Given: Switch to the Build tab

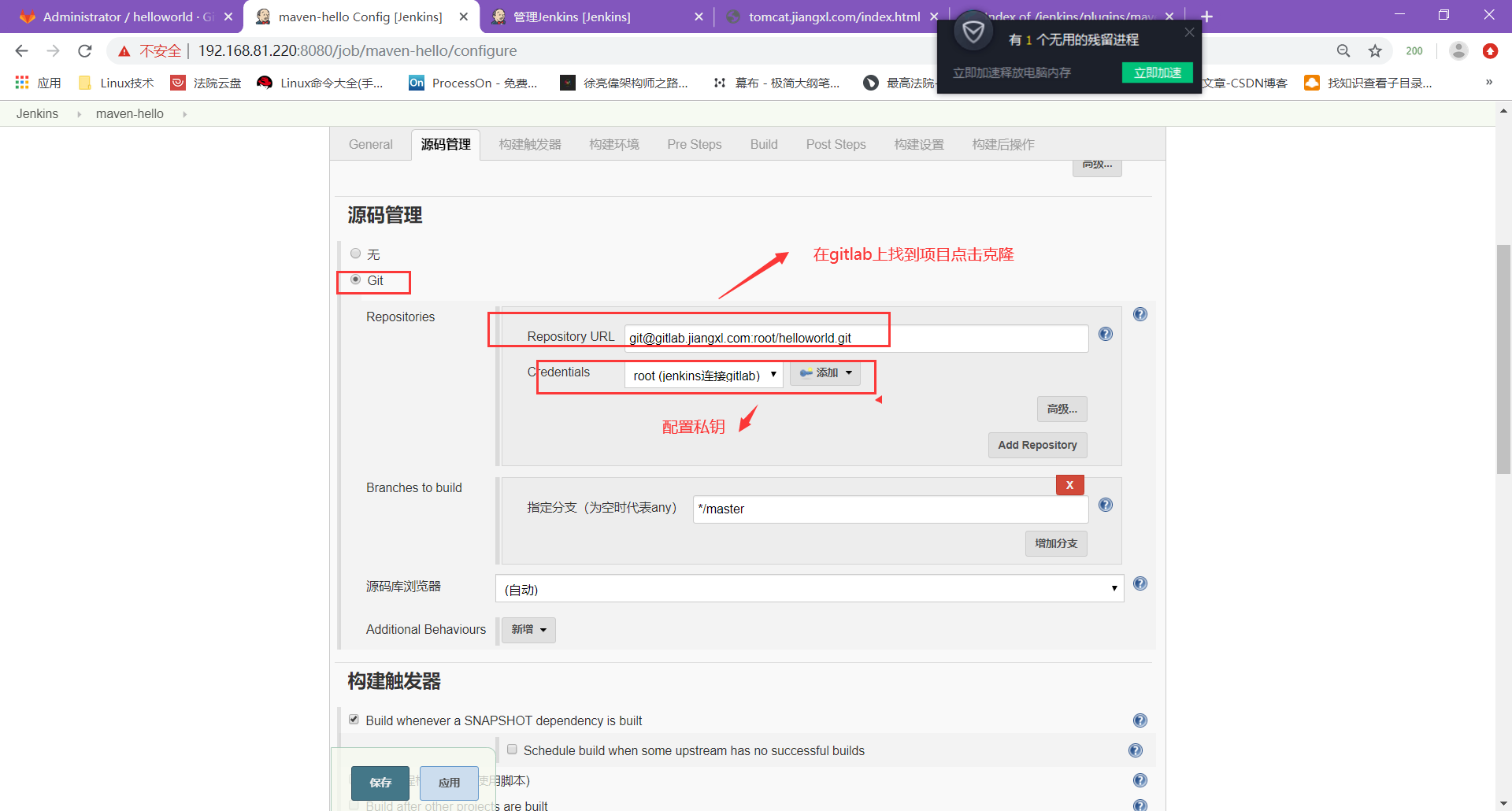Looking at the screenshot, I should tap(764, 144).
